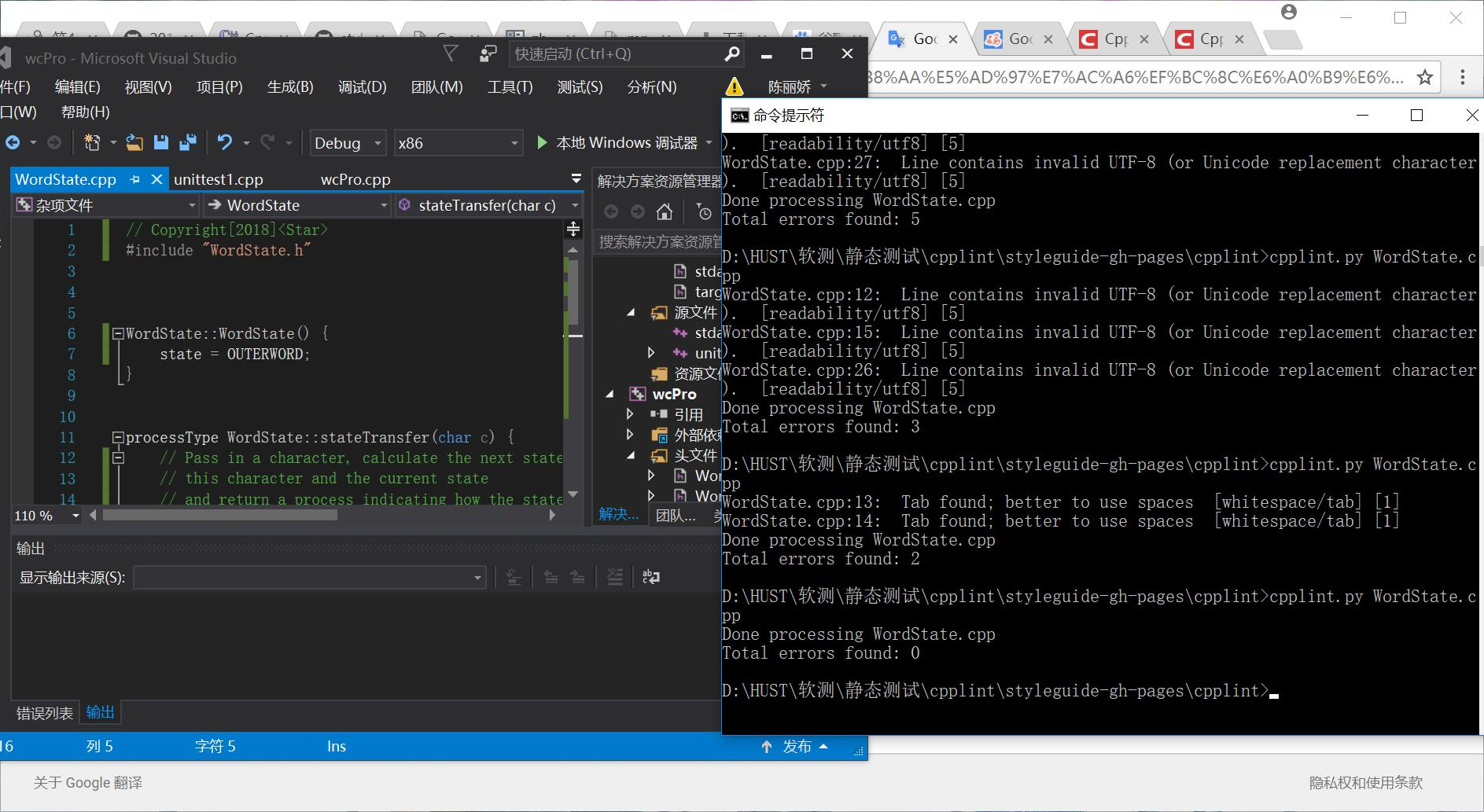Switch to the unittest1.cpp tab
This screenshot has width=1484, height=812.
point(219,179)
